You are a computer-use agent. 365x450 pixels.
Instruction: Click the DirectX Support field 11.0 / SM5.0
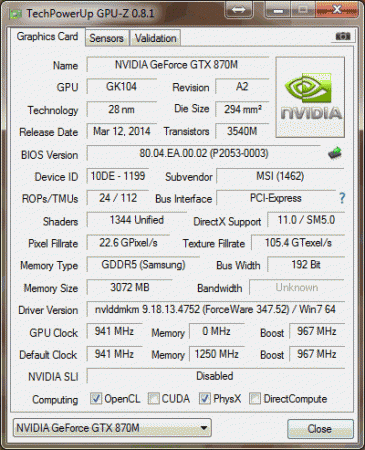(x=306, y=220)
